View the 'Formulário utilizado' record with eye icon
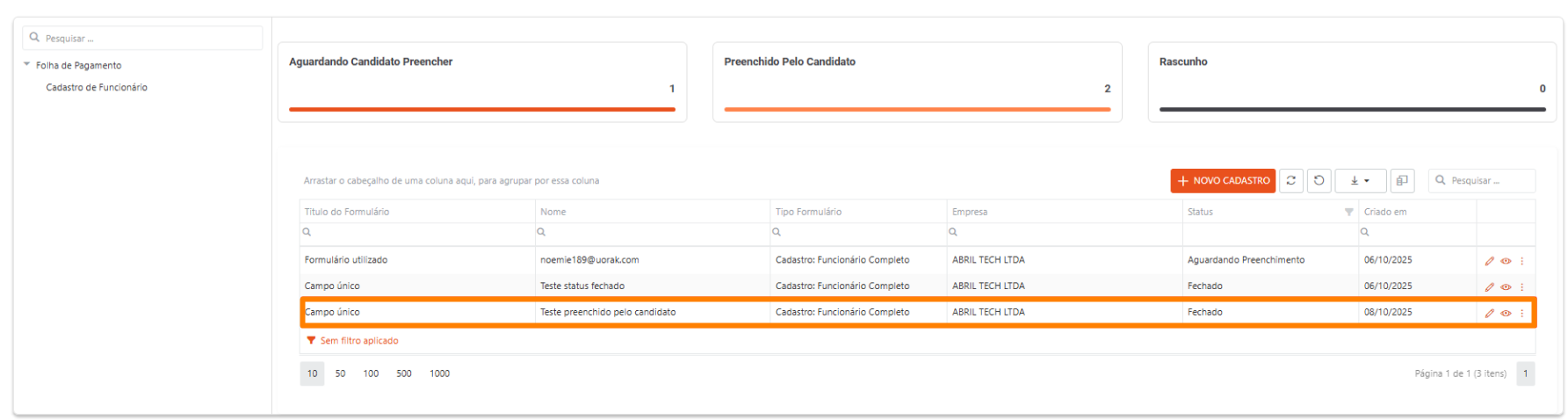 [1506, 261]
